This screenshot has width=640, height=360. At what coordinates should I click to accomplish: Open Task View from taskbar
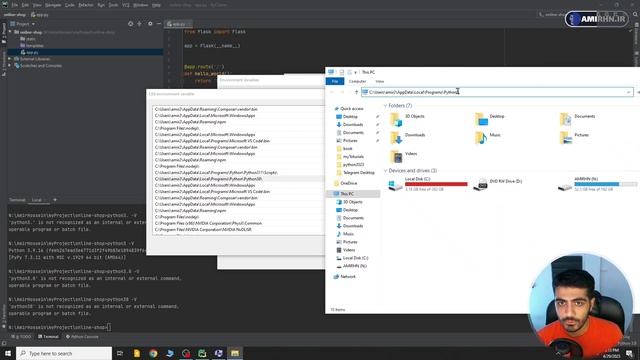120,353
